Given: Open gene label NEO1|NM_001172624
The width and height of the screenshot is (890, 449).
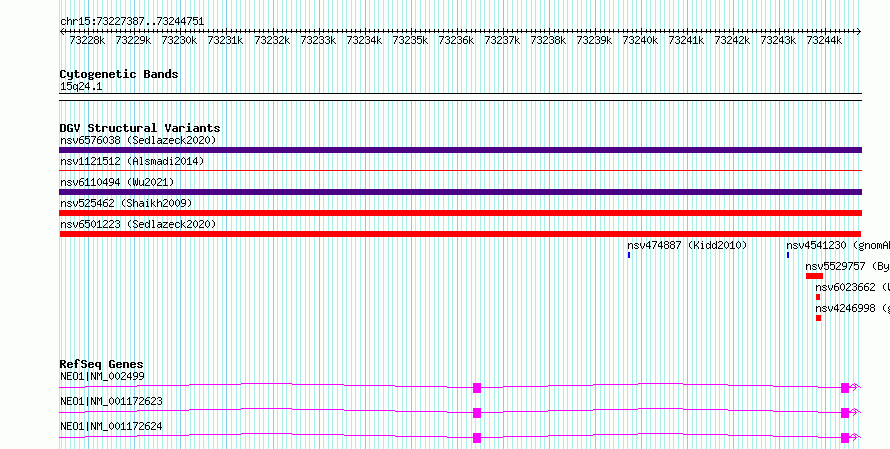Looking at the screenshot, I should [x=111, y=426].
